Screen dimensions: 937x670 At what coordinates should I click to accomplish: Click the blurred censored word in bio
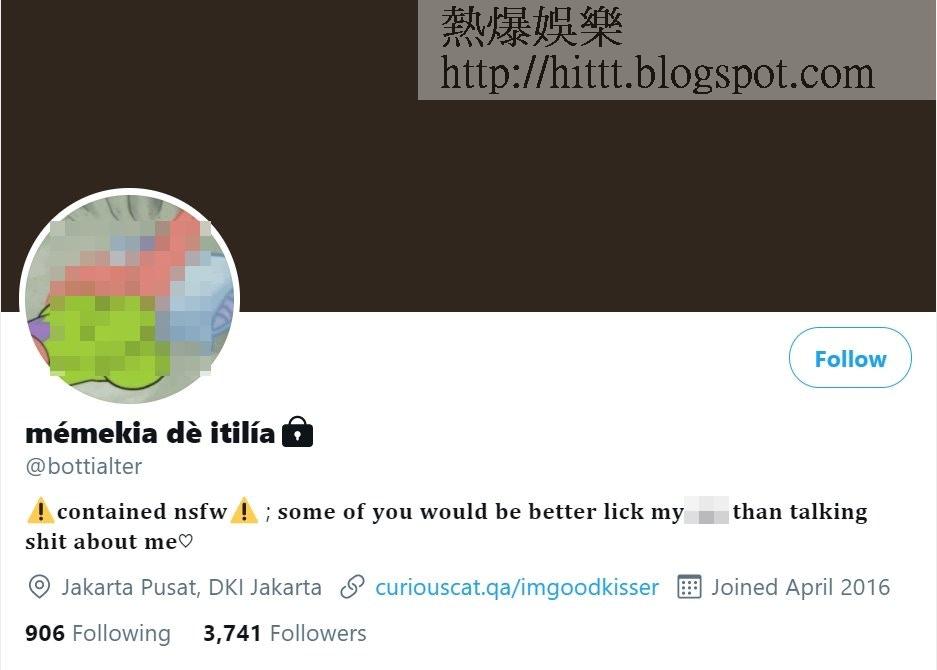pos(706,511)
